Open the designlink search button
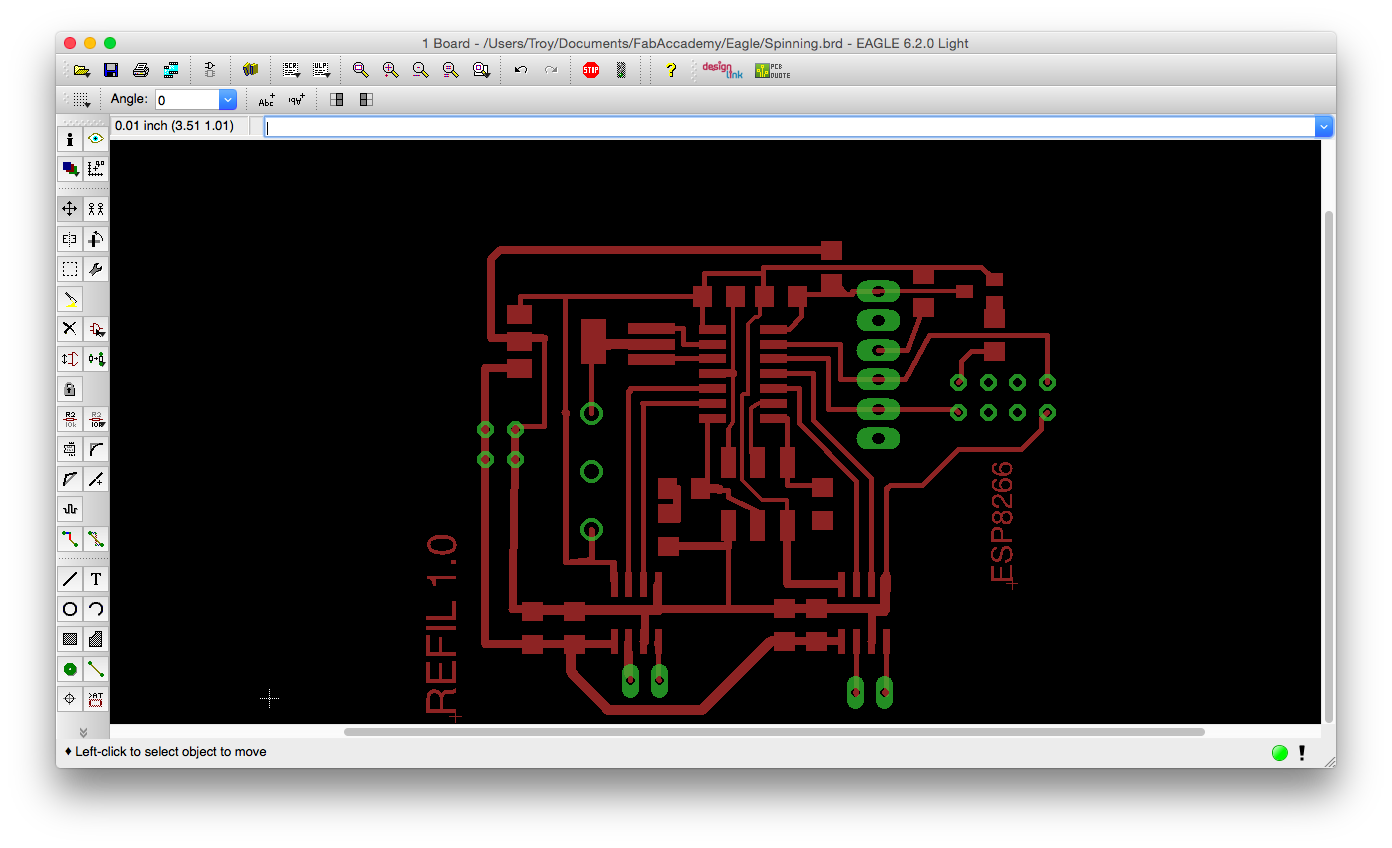This screenshot has width=1392, height=848. 720,70
